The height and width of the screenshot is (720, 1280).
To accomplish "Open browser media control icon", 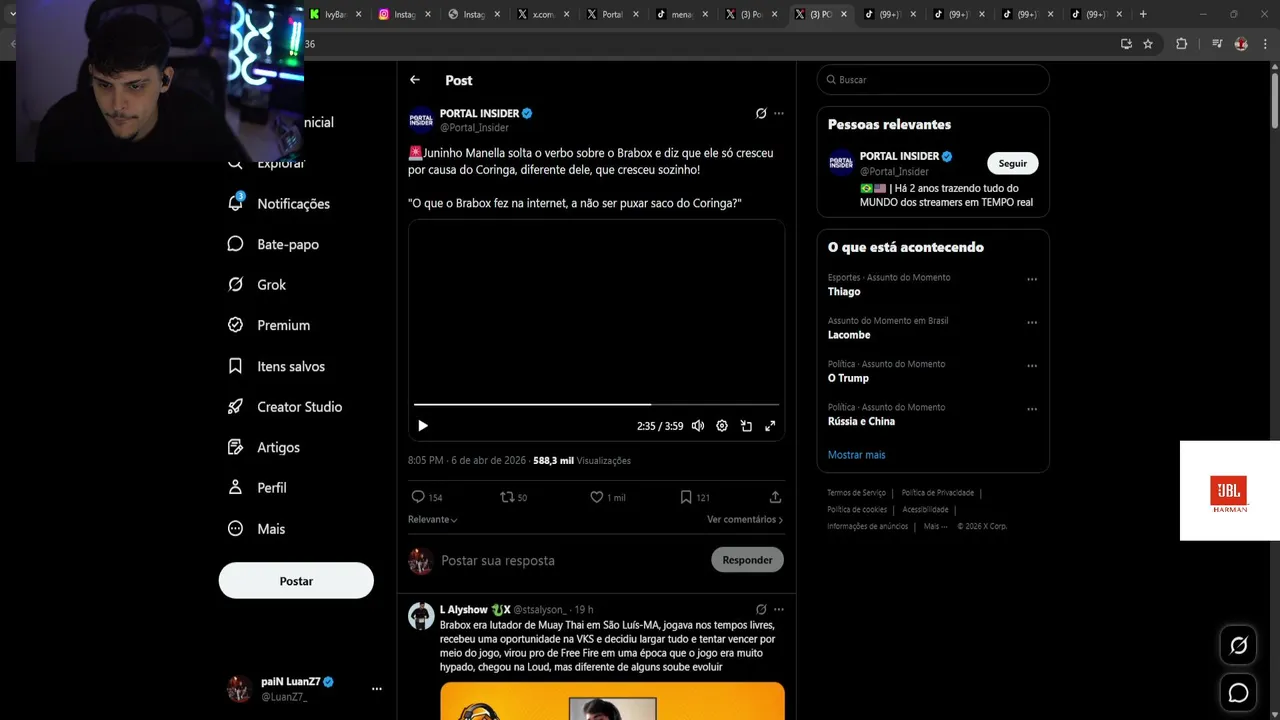I will (x=1217, y=44).
